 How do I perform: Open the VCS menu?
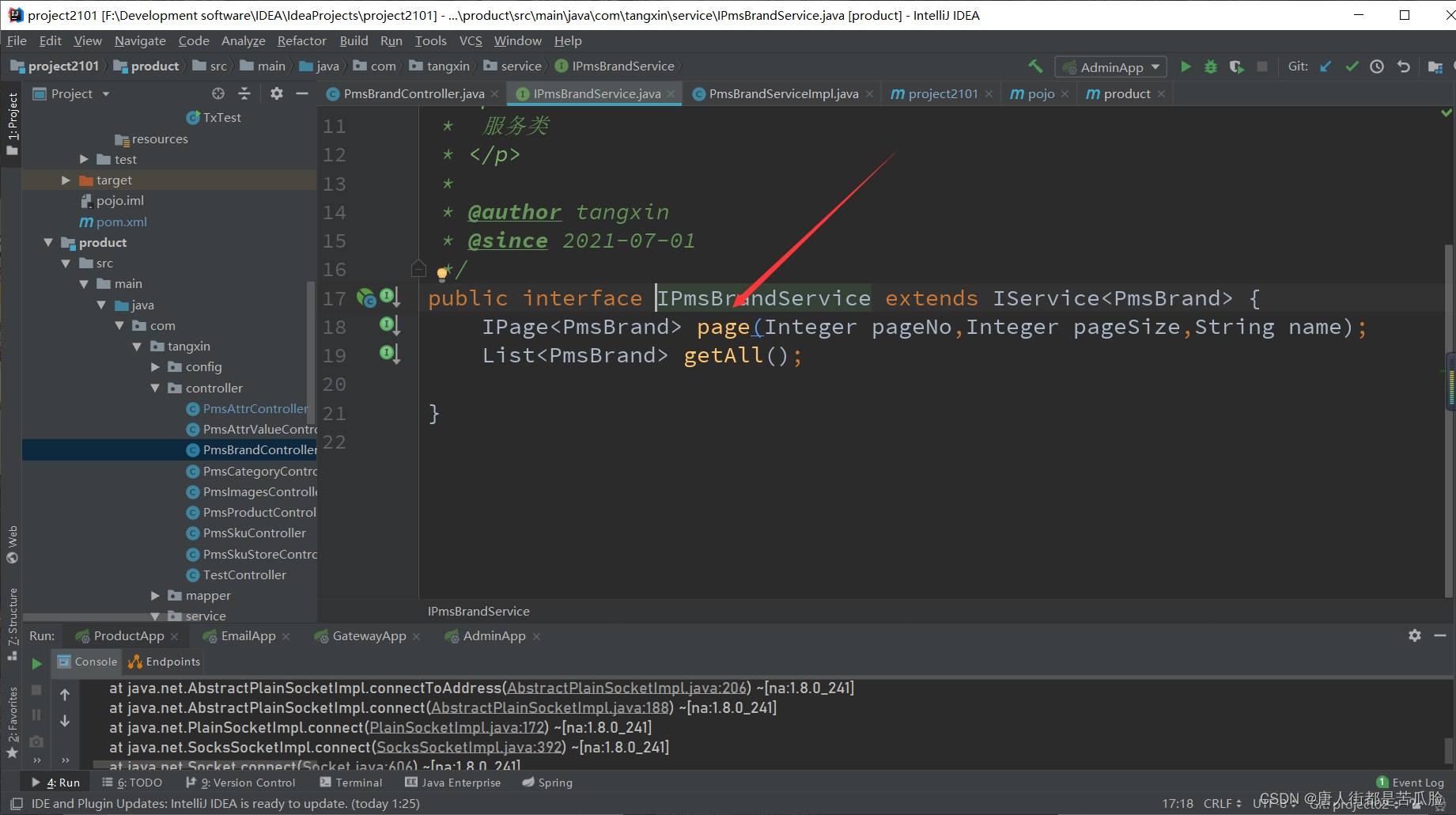tap(471, 40)
